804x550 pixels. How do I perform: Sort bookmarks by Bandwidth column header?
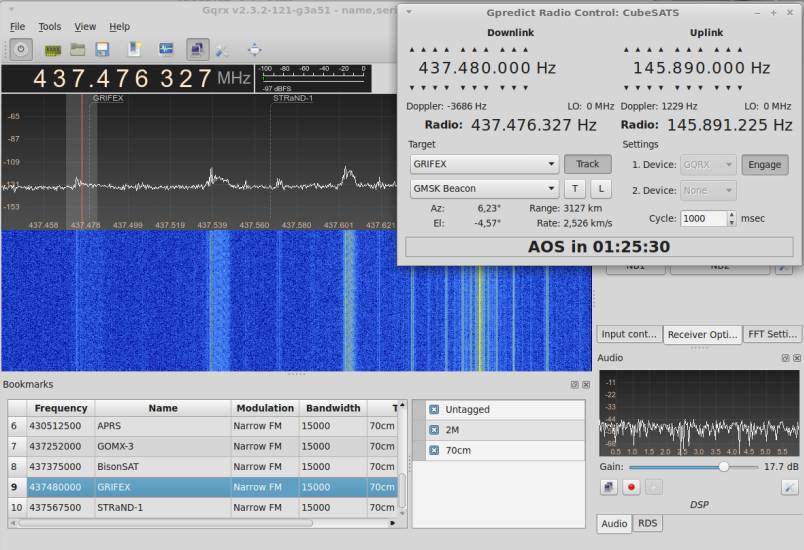333,408
